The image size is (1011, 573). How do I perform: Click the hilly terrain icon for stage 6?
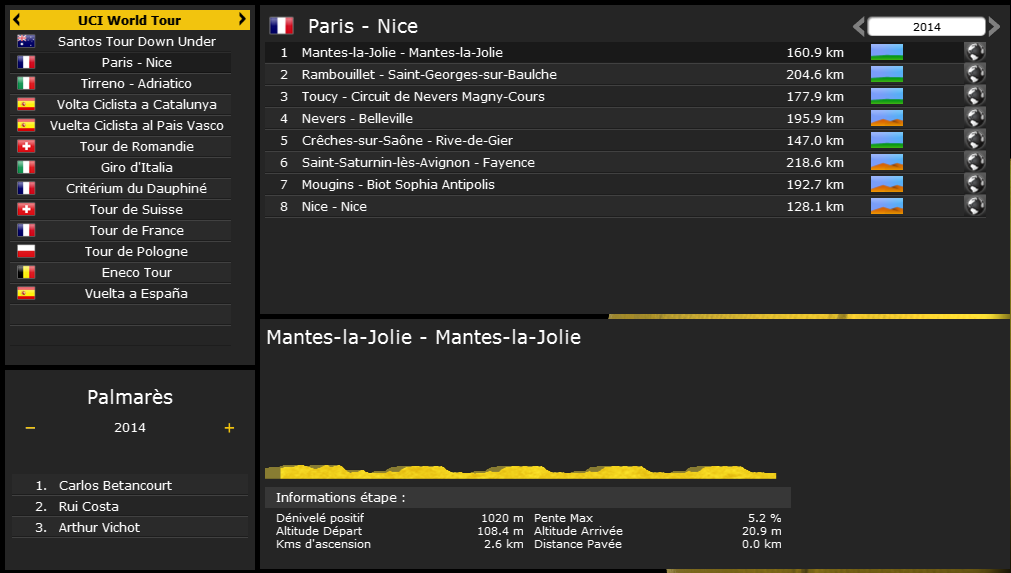click(886, 162)
